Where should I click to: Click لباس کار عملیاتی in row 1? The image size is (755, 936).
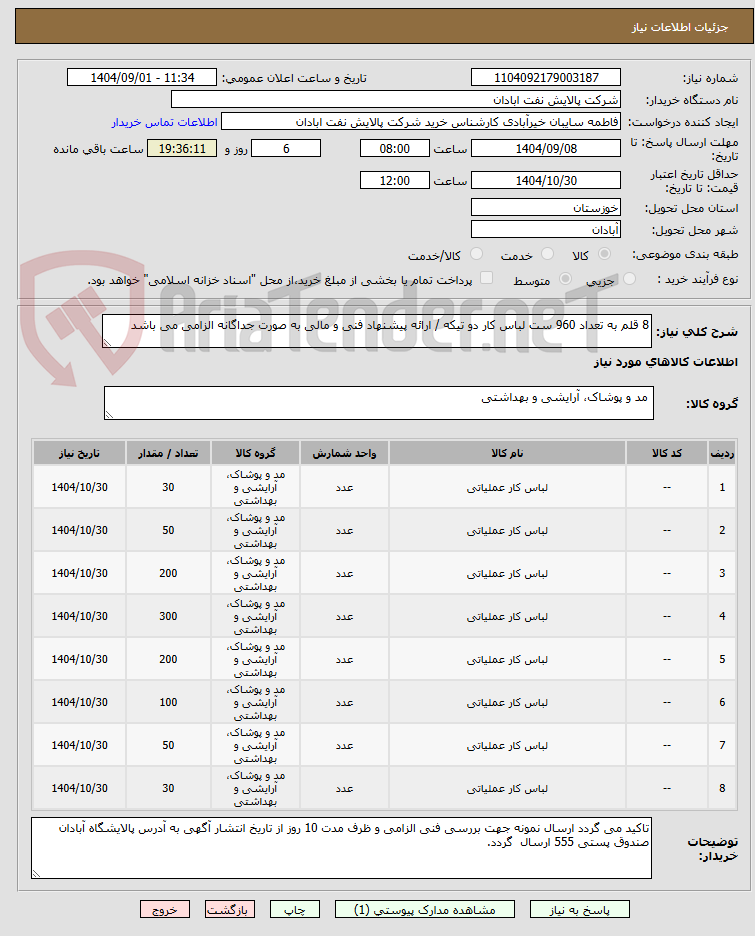pyautogui.click(x=507, y=487)
